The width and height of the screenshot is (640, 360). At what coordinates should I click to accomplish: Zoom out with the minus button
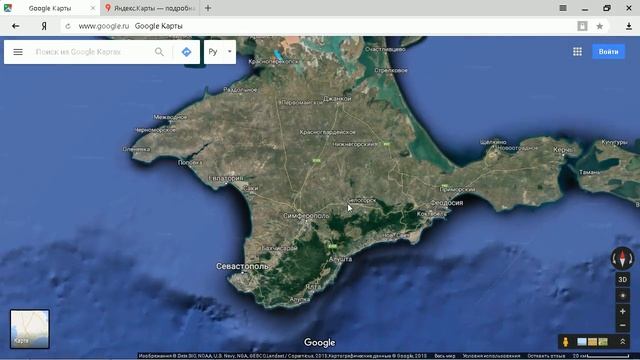(622, 325)
